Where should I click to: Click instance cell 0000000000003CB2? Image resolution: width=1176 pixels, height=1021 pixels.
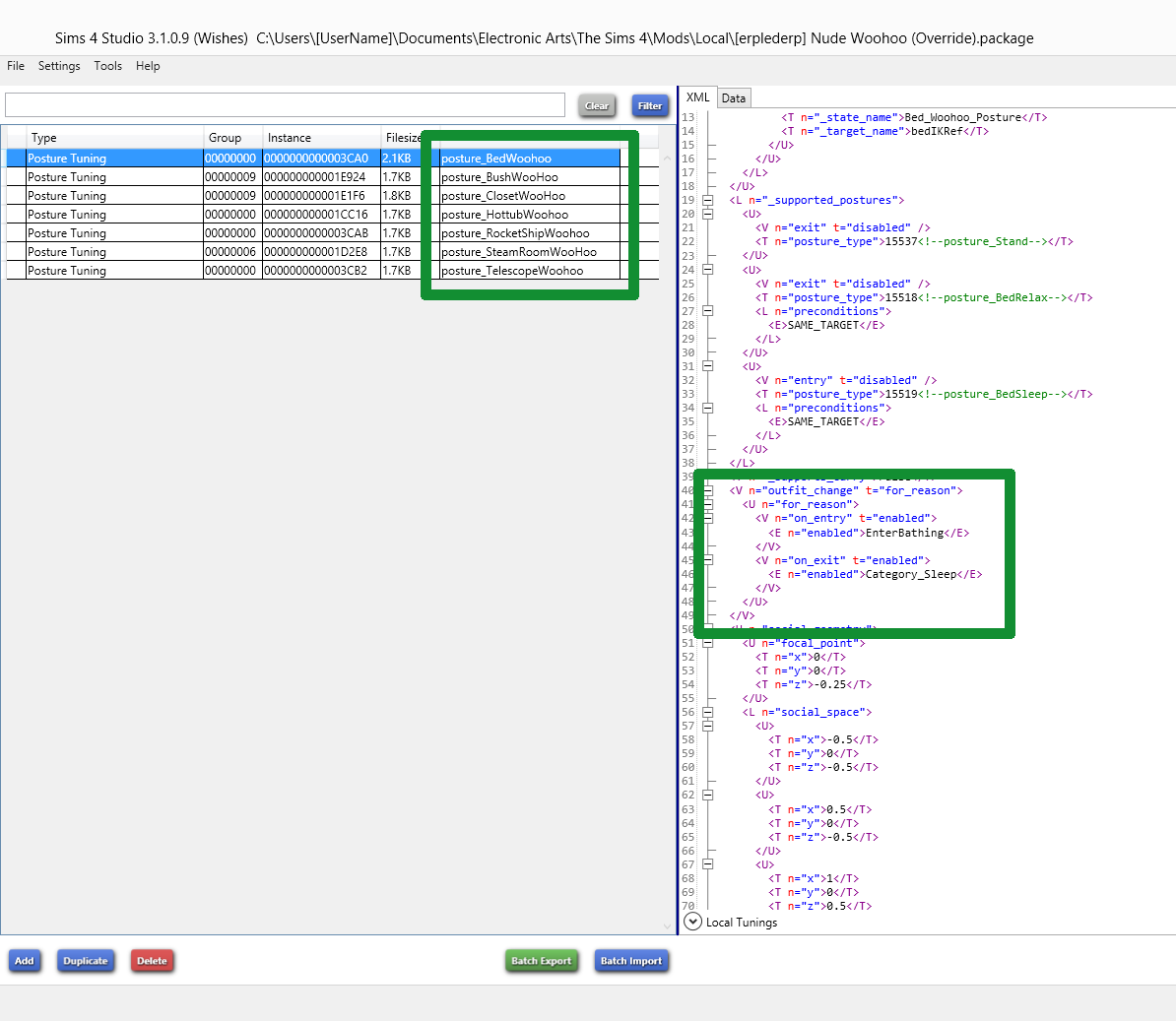click(x=322, y=271)
